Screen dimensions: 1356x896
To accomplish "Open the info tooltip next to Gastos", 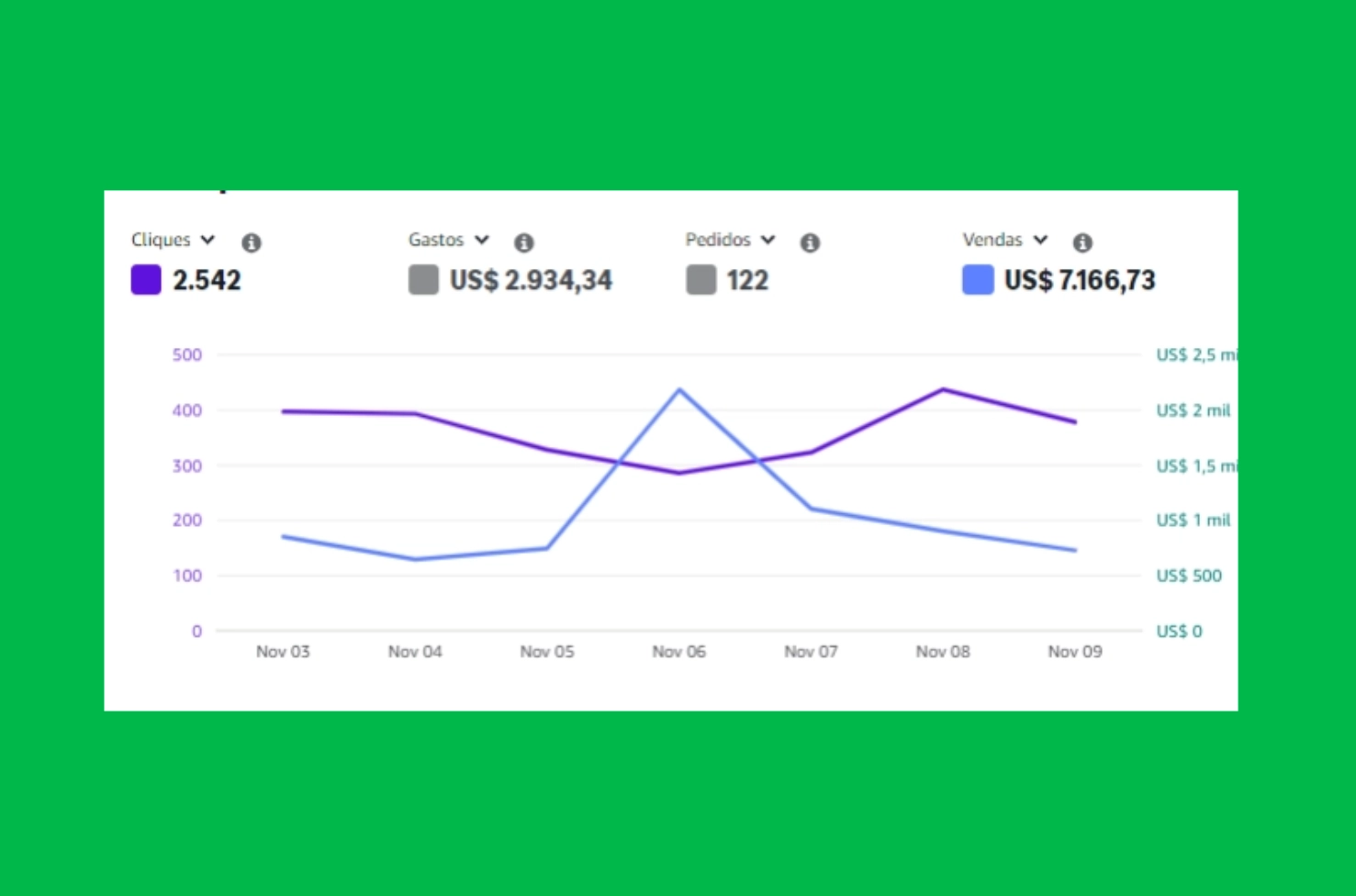I will point(523,242).
